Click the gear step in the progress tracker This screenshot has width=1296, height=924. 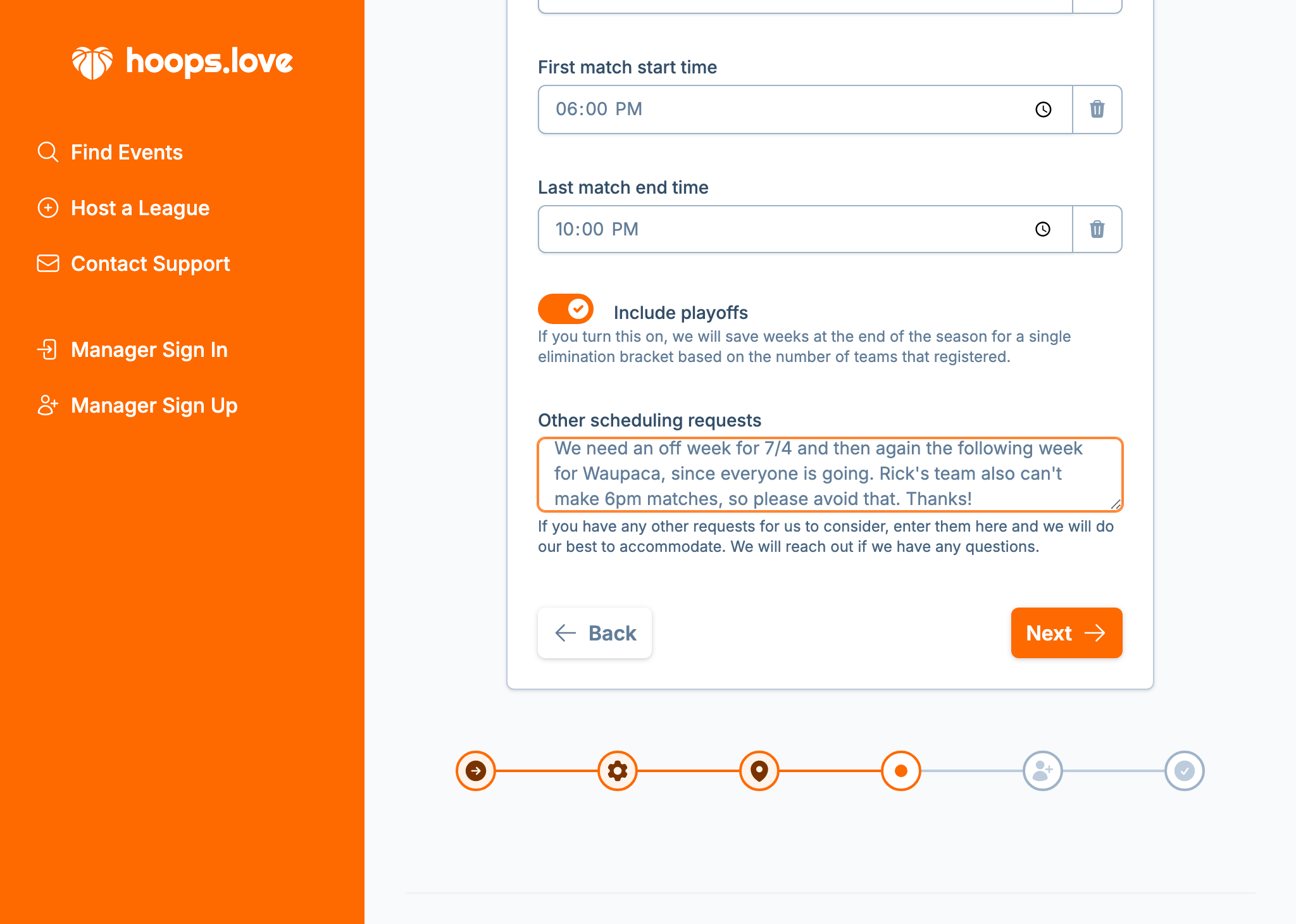point(617,771)
